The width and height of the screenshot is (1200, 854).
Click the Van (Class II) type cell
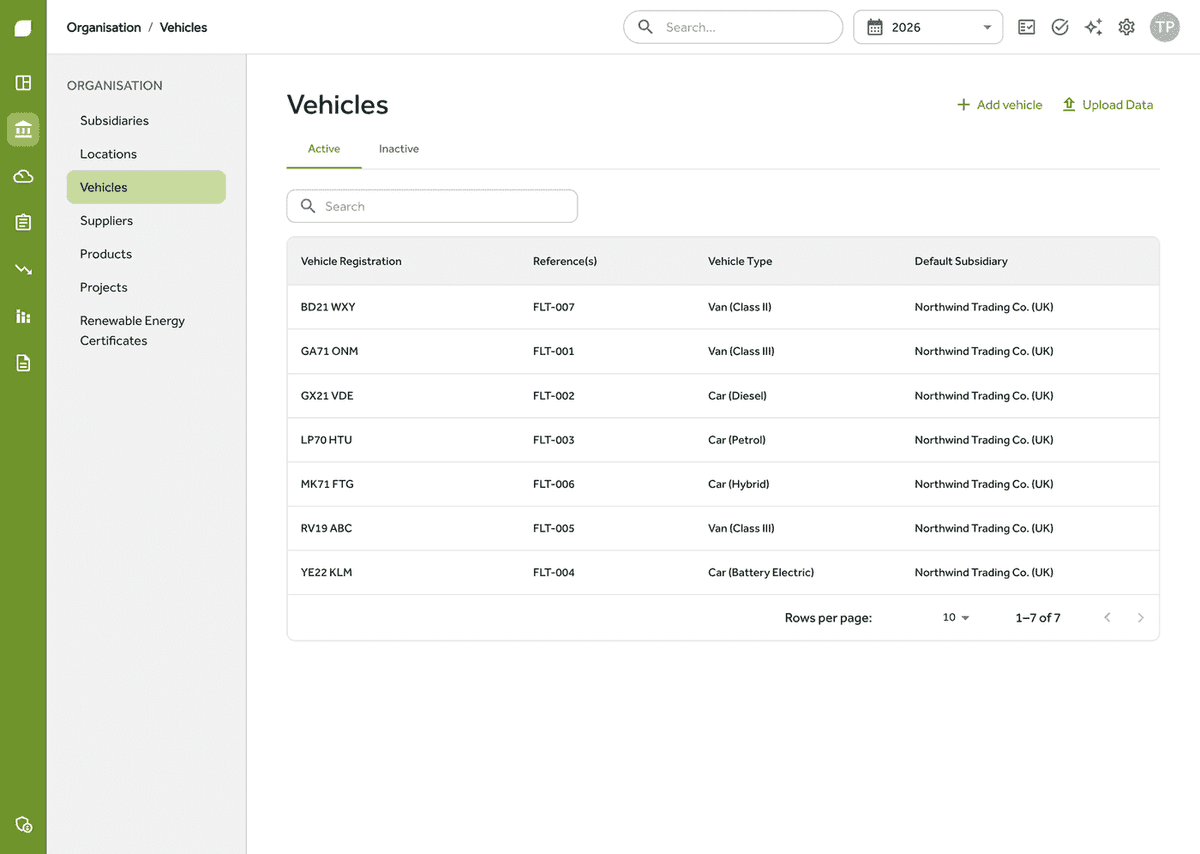[740, 307]
